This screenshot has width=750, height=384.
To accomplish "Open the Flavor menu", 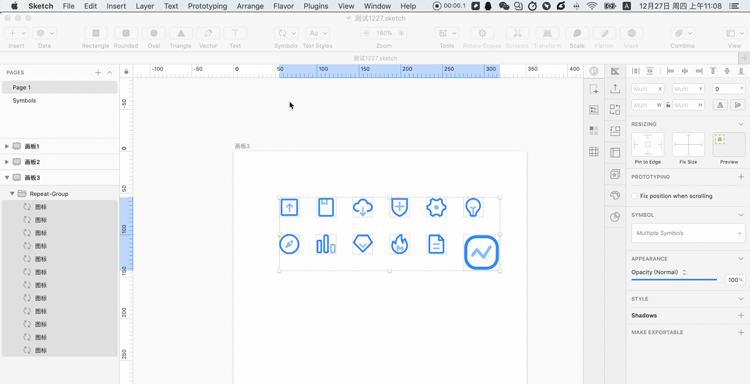I will pos(284,6).
